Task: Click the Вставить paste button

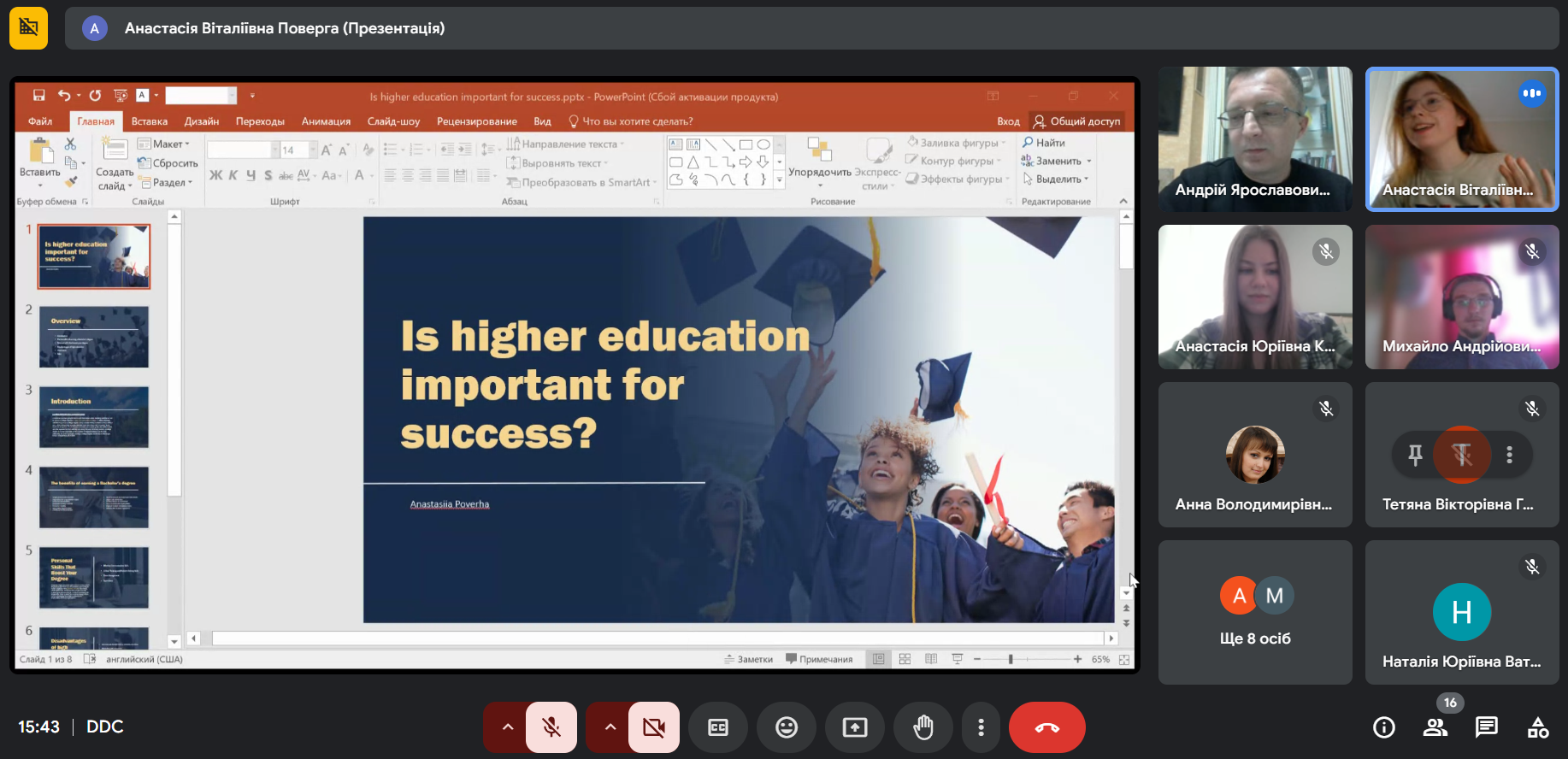Action: point(40,162)
